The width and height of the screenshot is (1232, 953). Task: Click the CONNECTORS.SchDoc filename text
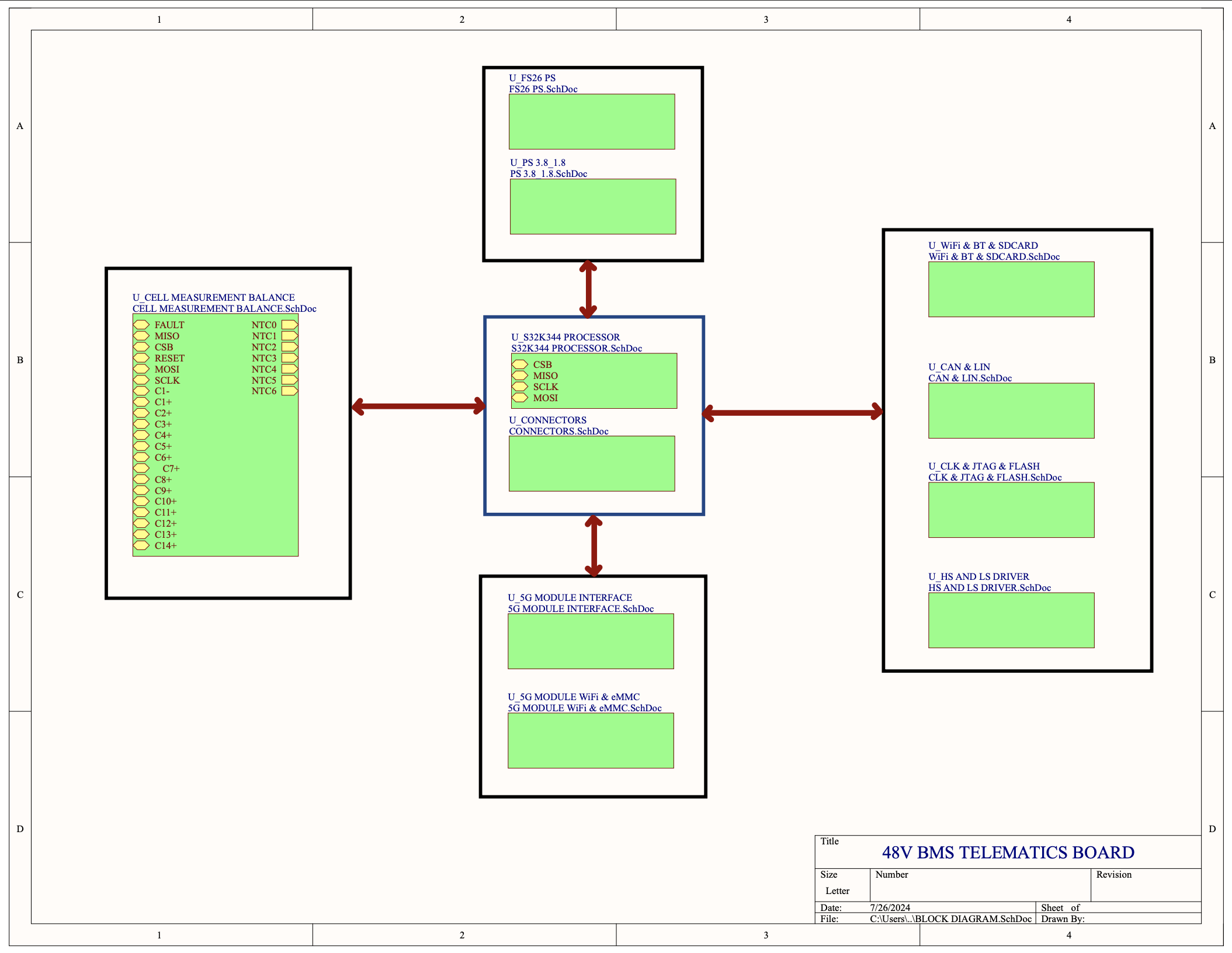pyautogui.click(x=558, y=431)
